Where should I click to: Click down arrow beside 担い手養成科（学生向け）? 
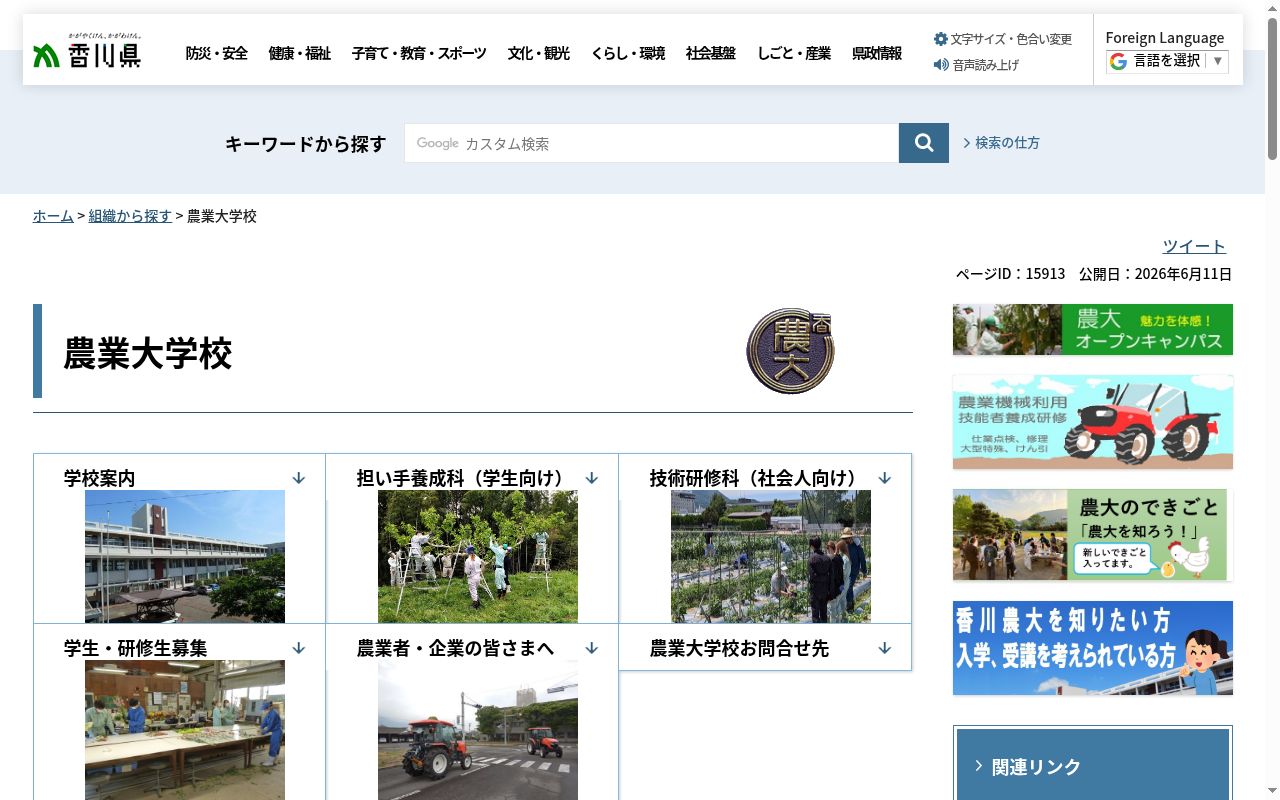[592, 478]
